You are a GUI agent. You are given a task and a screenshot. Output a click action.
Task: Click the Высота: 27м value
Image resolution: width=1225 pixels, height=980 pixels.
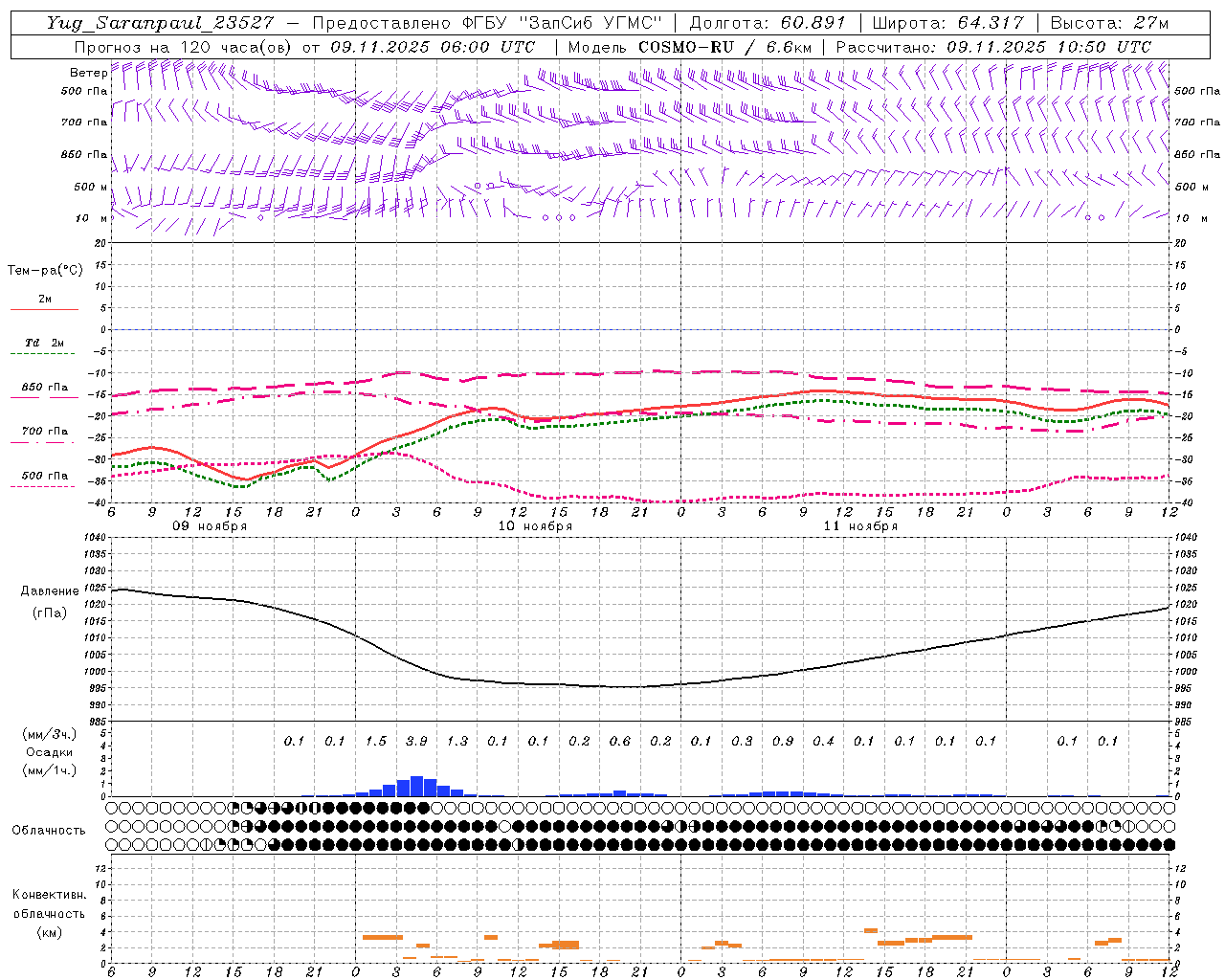pos(1109,23)
